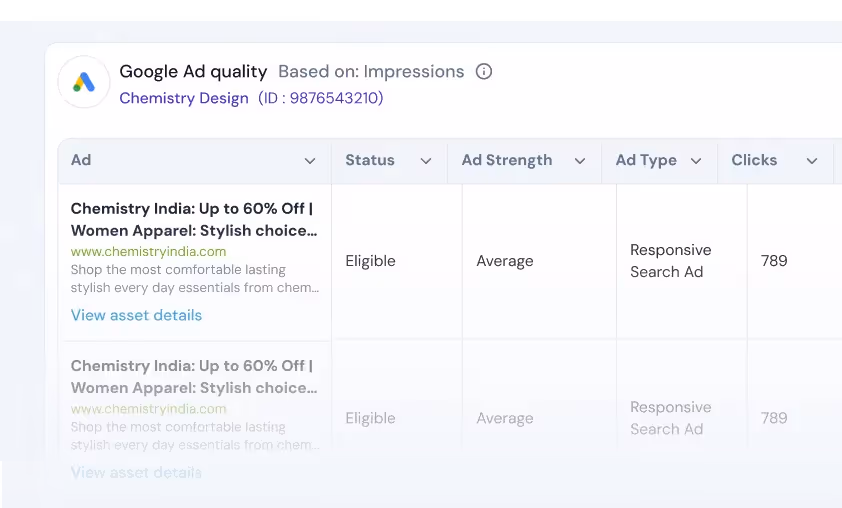842x508 pixels.
Task: Click the second row's ad headline
Action: click(194, 376)
